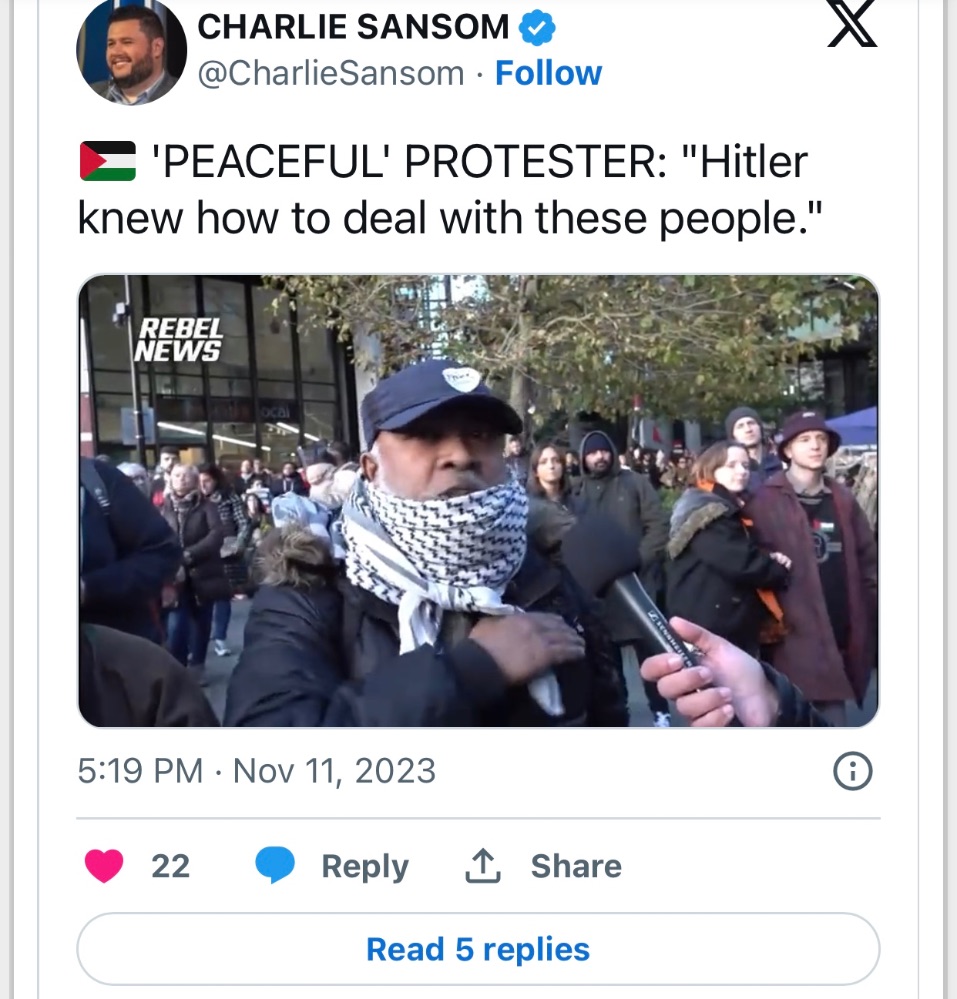Click the Rebel News watermark in video
Viewport: 957px width, 999px height.
tap(178, 340)
